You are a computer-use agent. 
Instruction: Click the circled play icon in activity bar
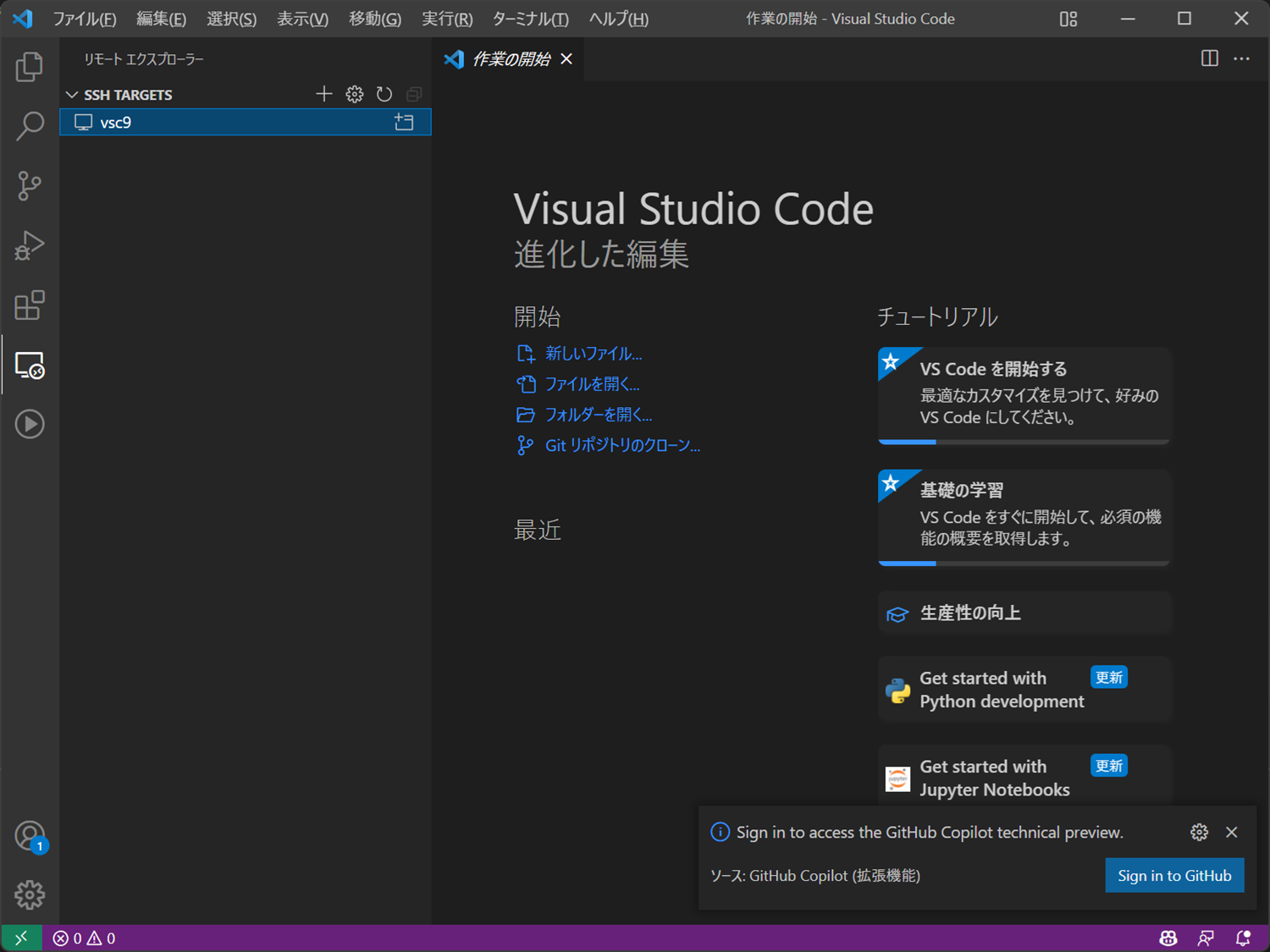(30, 424)
